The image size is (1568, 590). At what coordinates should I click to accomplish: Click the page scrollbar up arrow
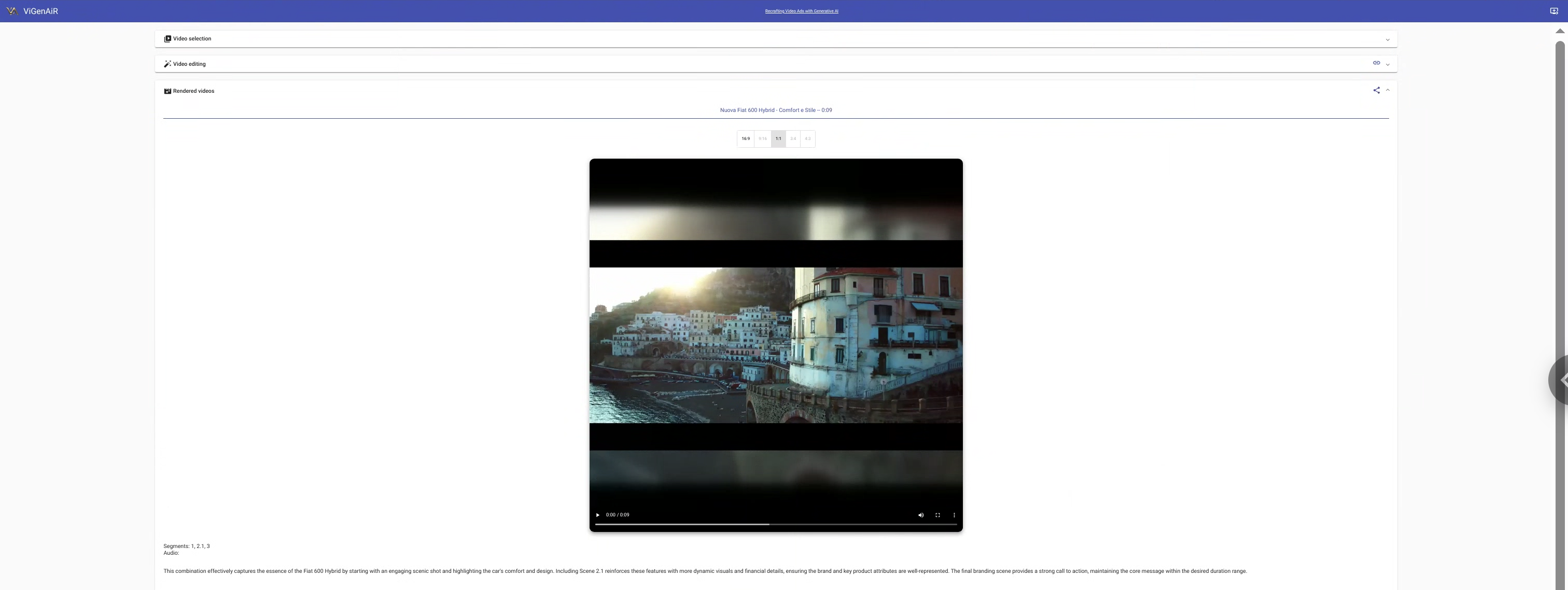point(1560,31)
